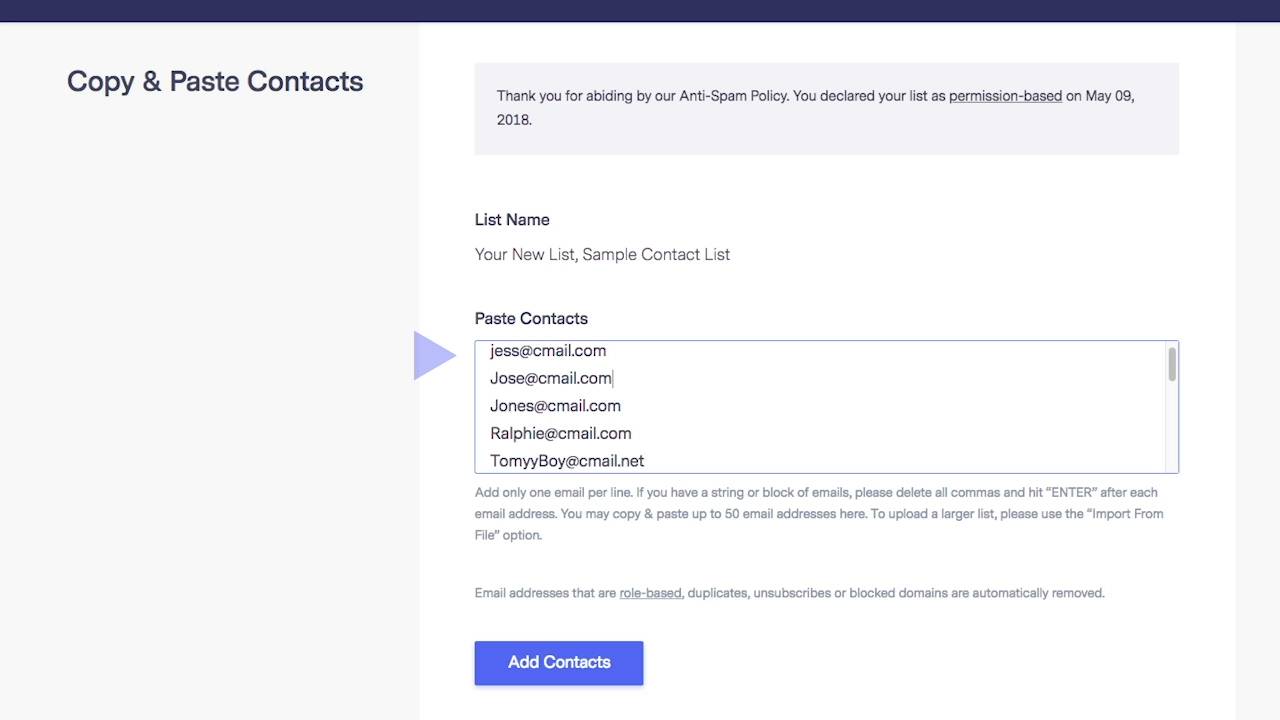Viewport: 1280px width, 720px height.
Task: Click the Add Contacts button
Action: pyautogui.click(x=558, y=662)
